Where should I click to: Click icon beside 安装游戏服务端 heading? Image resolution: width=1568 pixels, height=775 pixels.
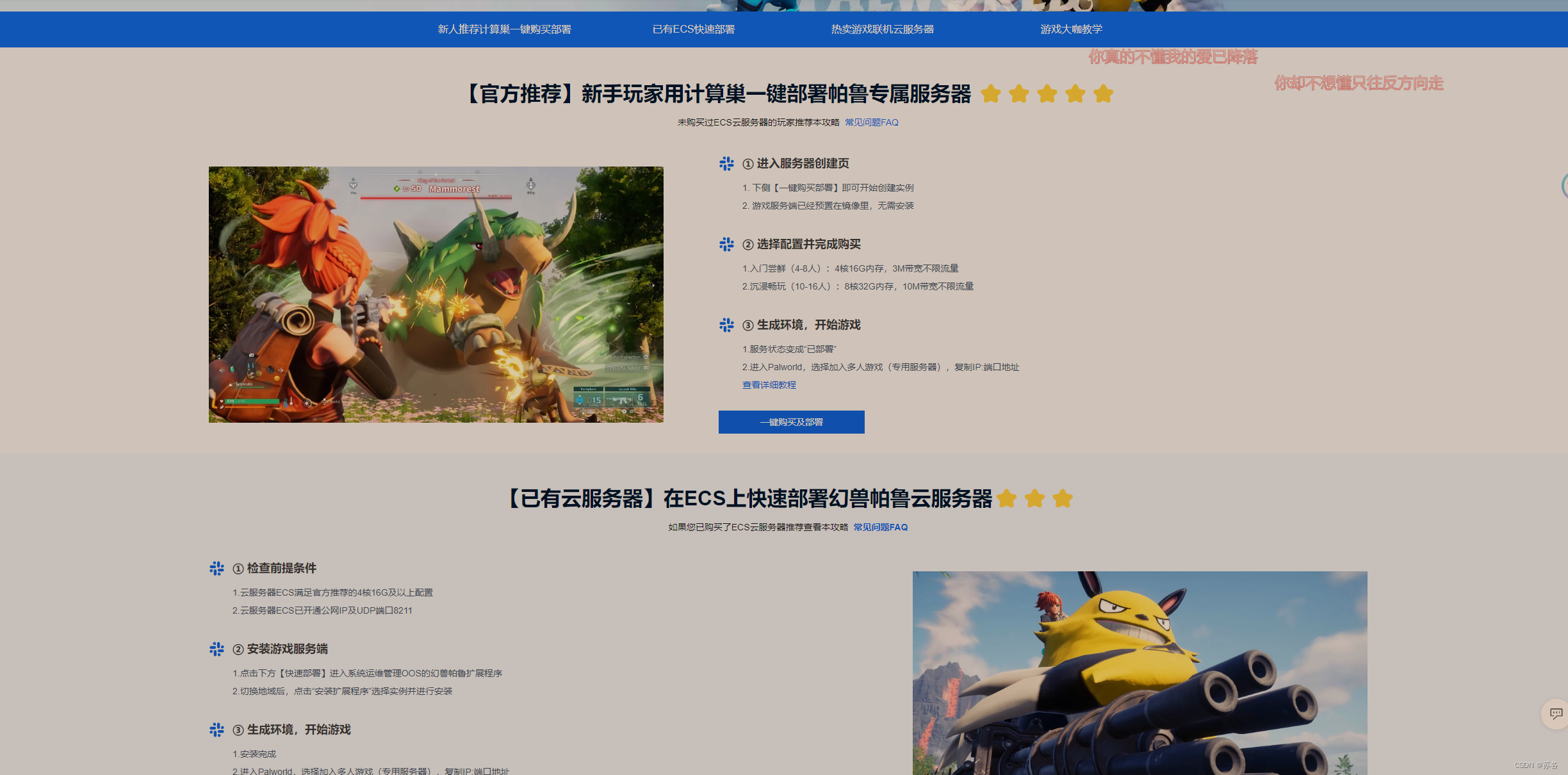pyautogui.click(x=216, y=649)
